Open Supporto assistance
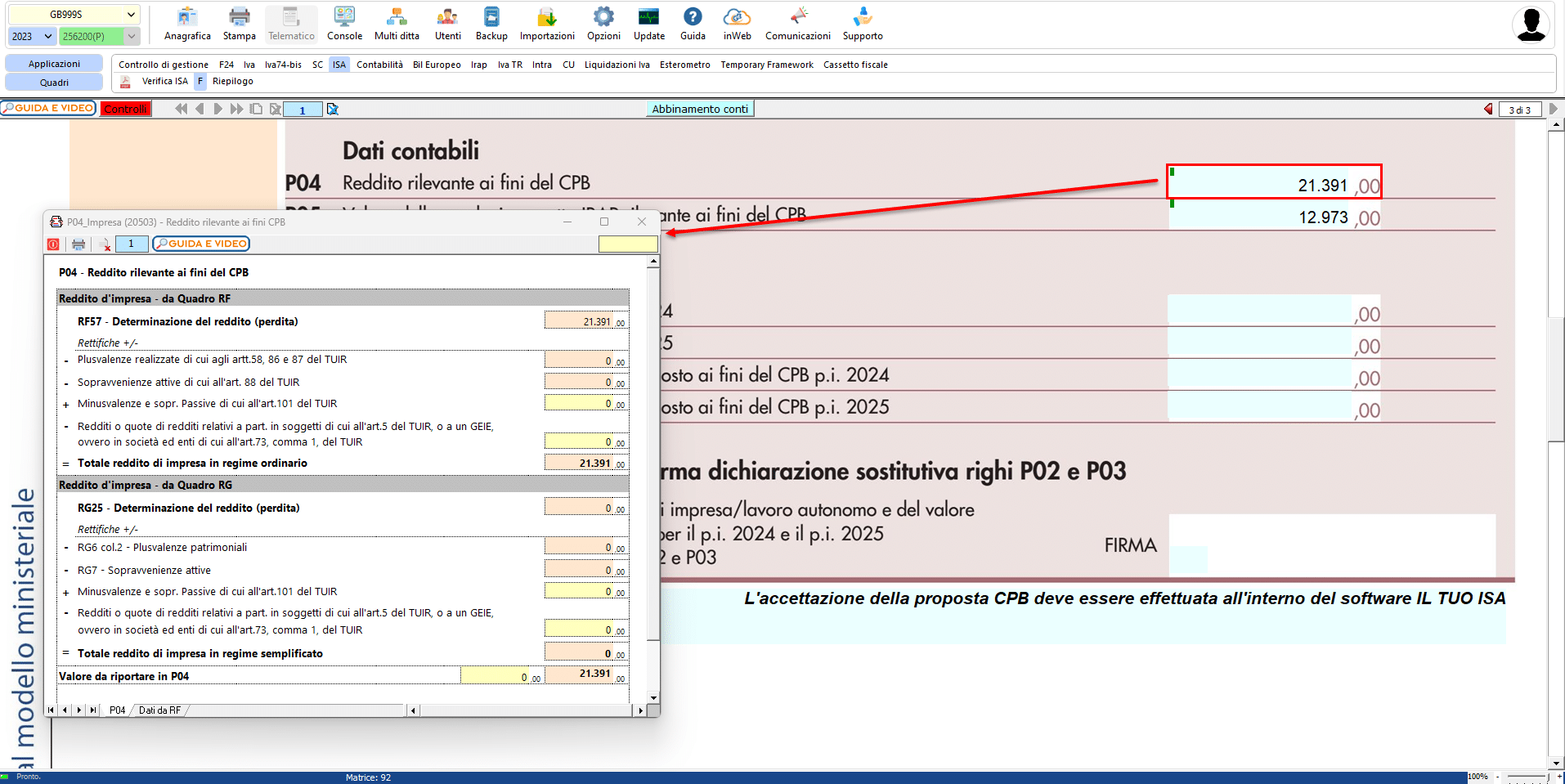The image size is (1565, 784). (863, 25)
